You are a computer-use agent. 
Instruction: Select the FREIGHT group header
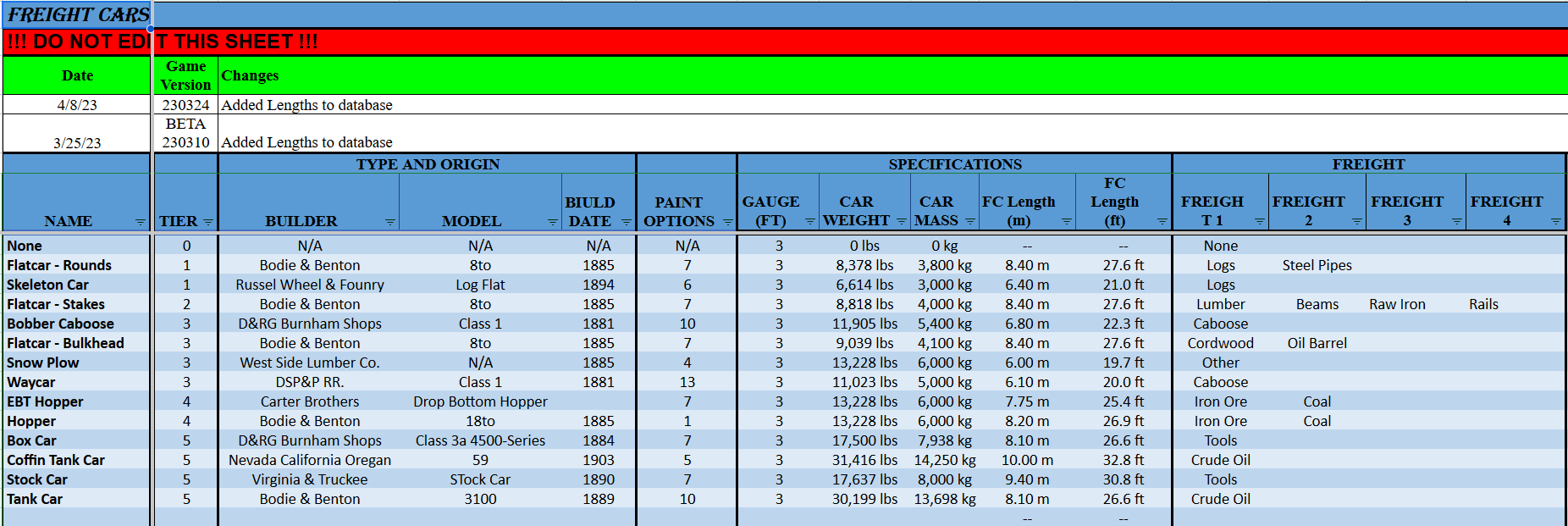(1369, 163)
